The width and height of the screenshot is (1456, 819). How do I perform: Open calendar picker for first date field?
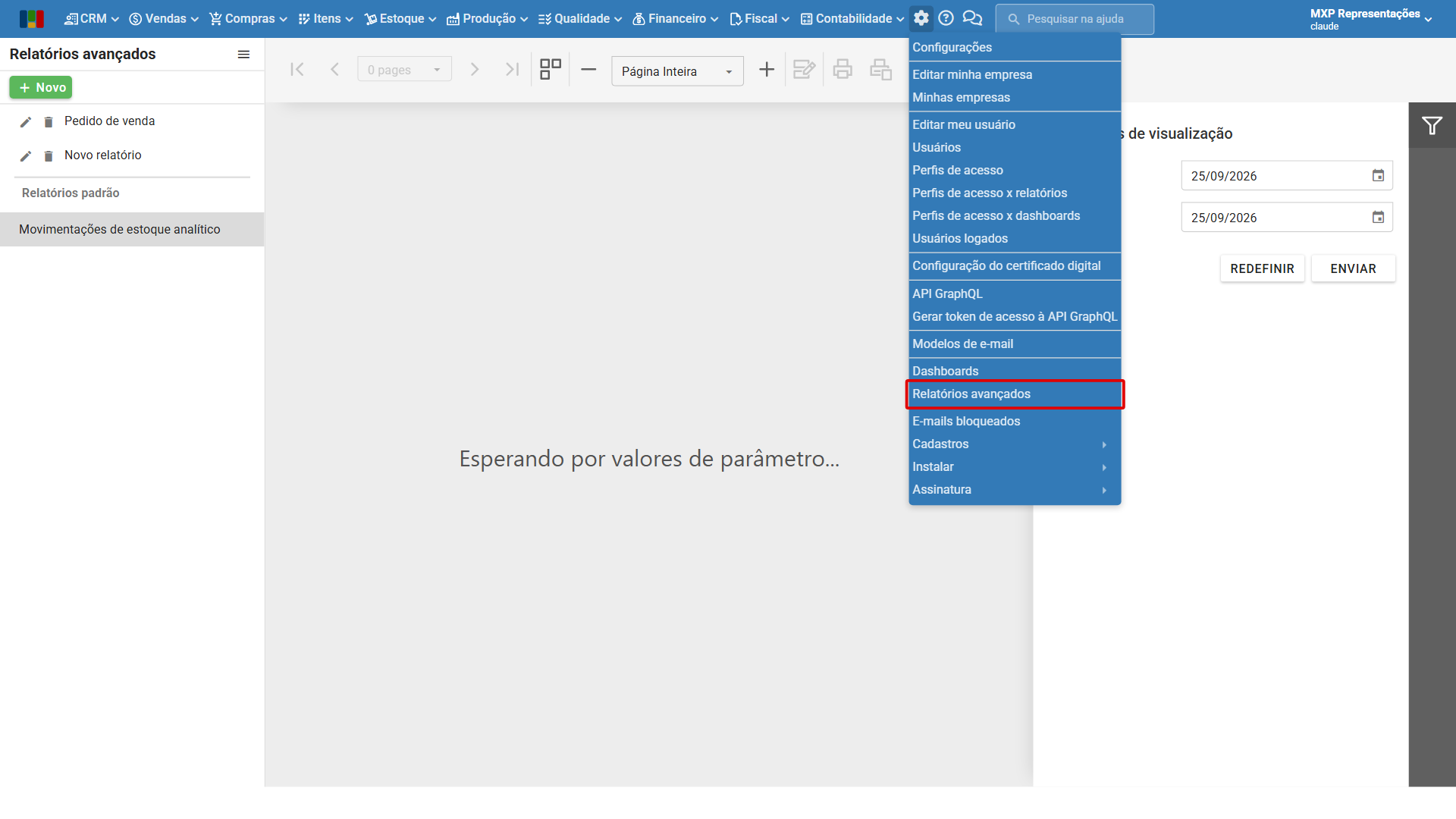tap(1378, 176)
